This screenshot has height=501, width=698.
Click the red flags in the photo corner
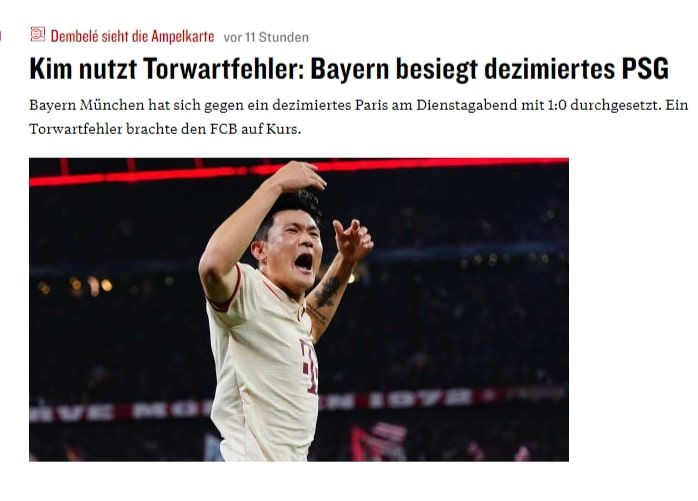pos(378,441)
